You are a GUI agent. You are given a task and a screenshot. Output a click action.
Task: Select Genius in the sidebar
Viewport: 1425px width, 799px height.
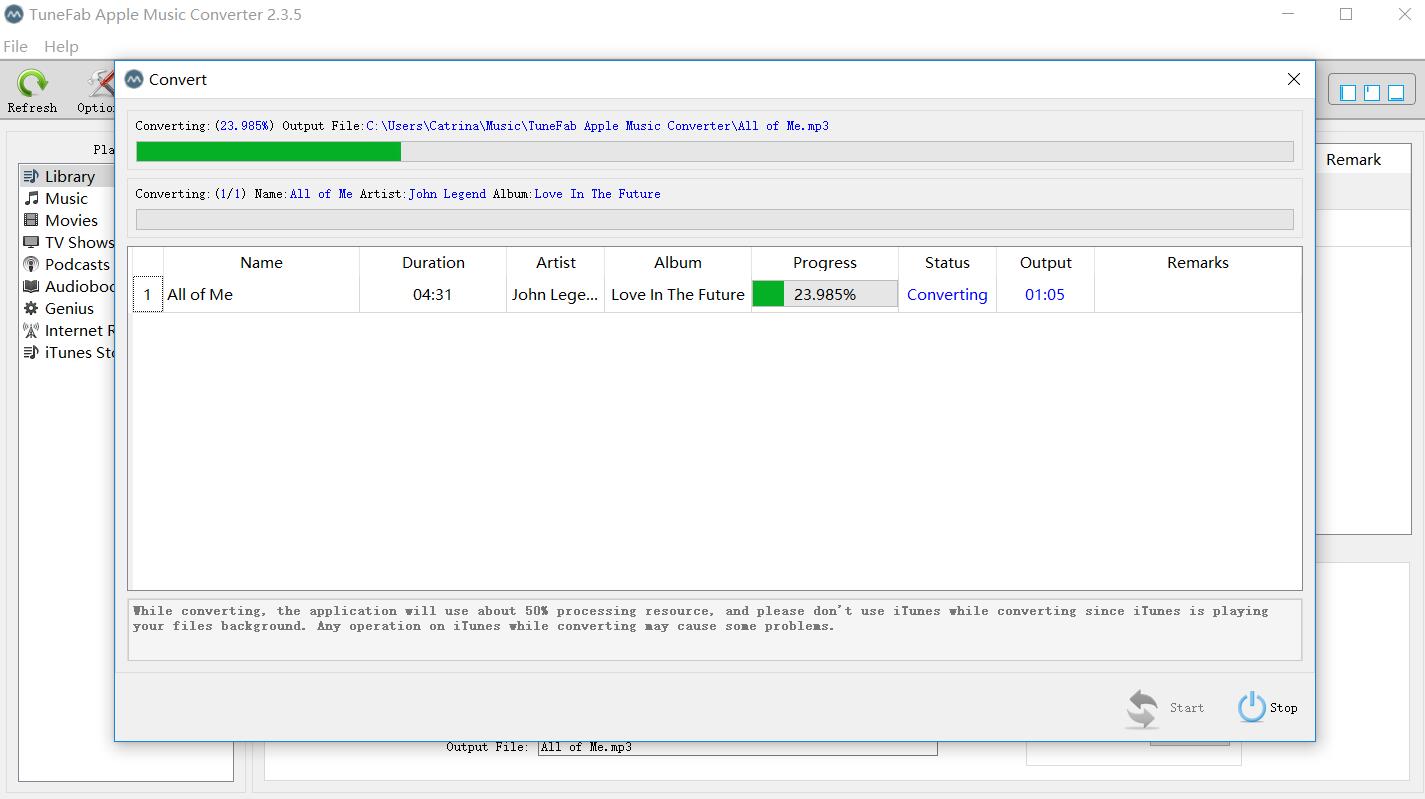coord(66,308)
